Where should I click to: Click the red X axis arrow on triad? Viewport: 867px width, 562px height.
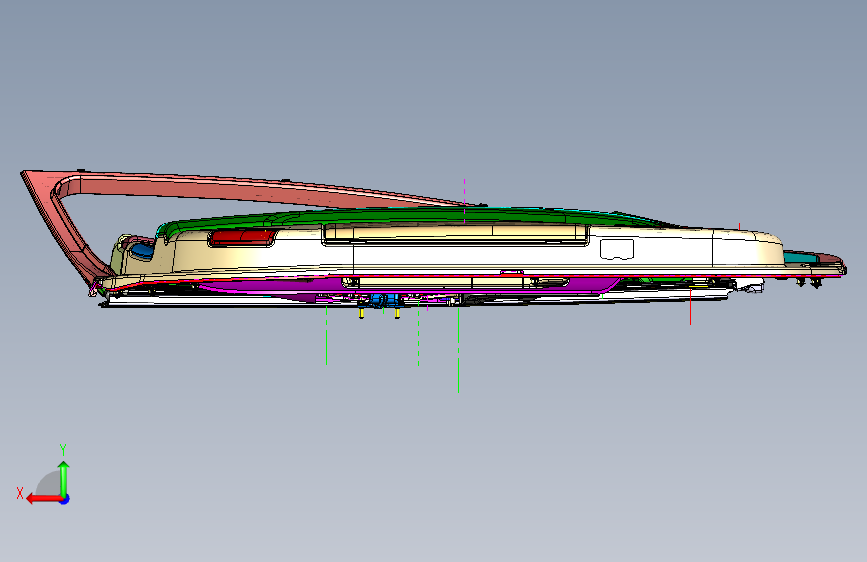[x=43, y=499]
